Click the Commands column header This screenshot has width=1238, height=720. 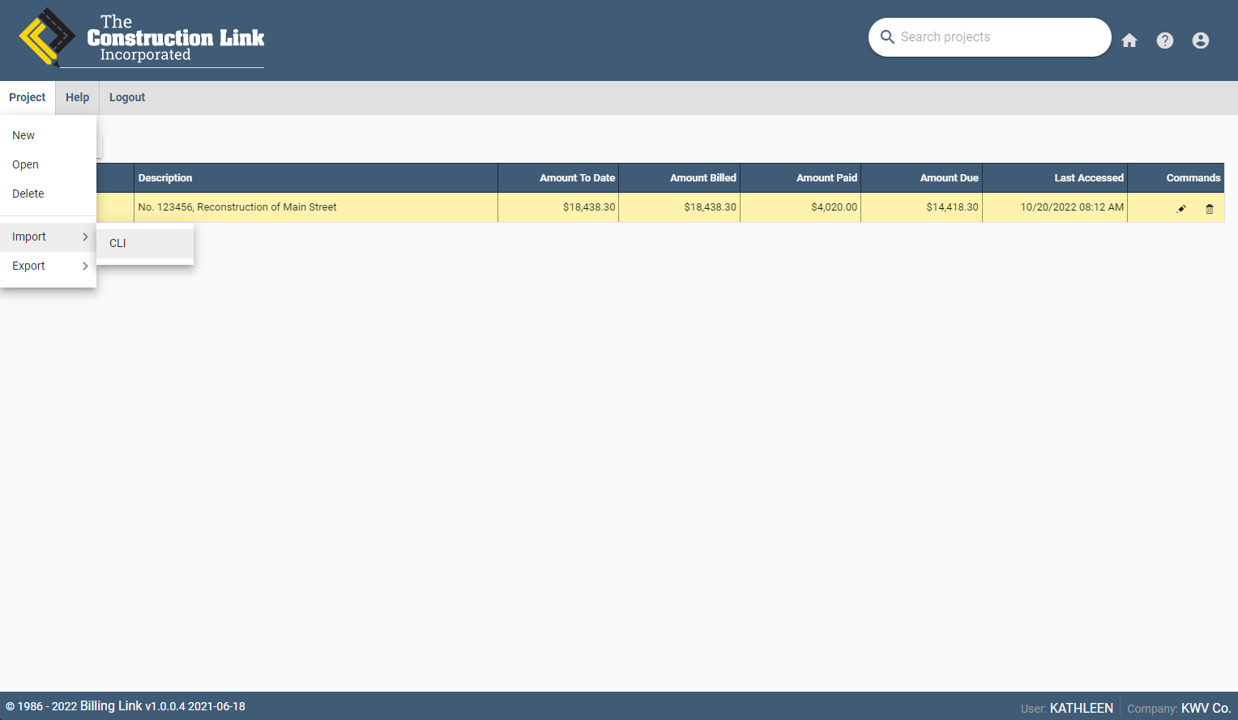point(1176,178)
